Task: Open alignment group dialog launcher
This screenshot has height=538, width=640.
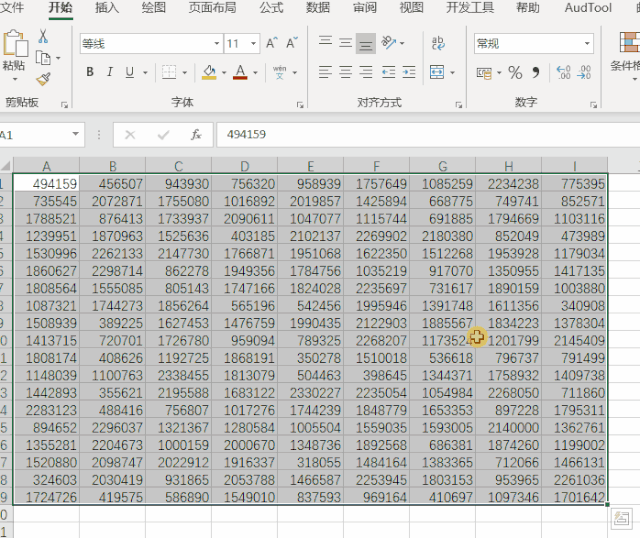Action: [x=458, y=105]
